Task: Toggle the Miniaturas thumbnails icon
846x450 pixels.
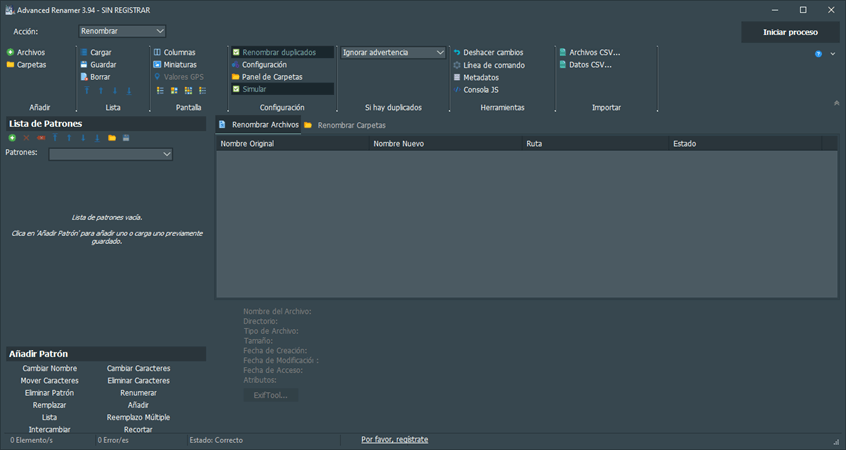Action: tap(157, 65)
